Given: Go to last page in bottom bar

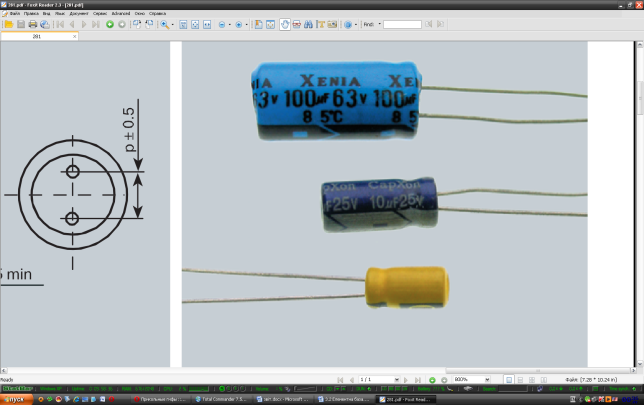Looking at the screenshot, I should (x=418, y=380).
